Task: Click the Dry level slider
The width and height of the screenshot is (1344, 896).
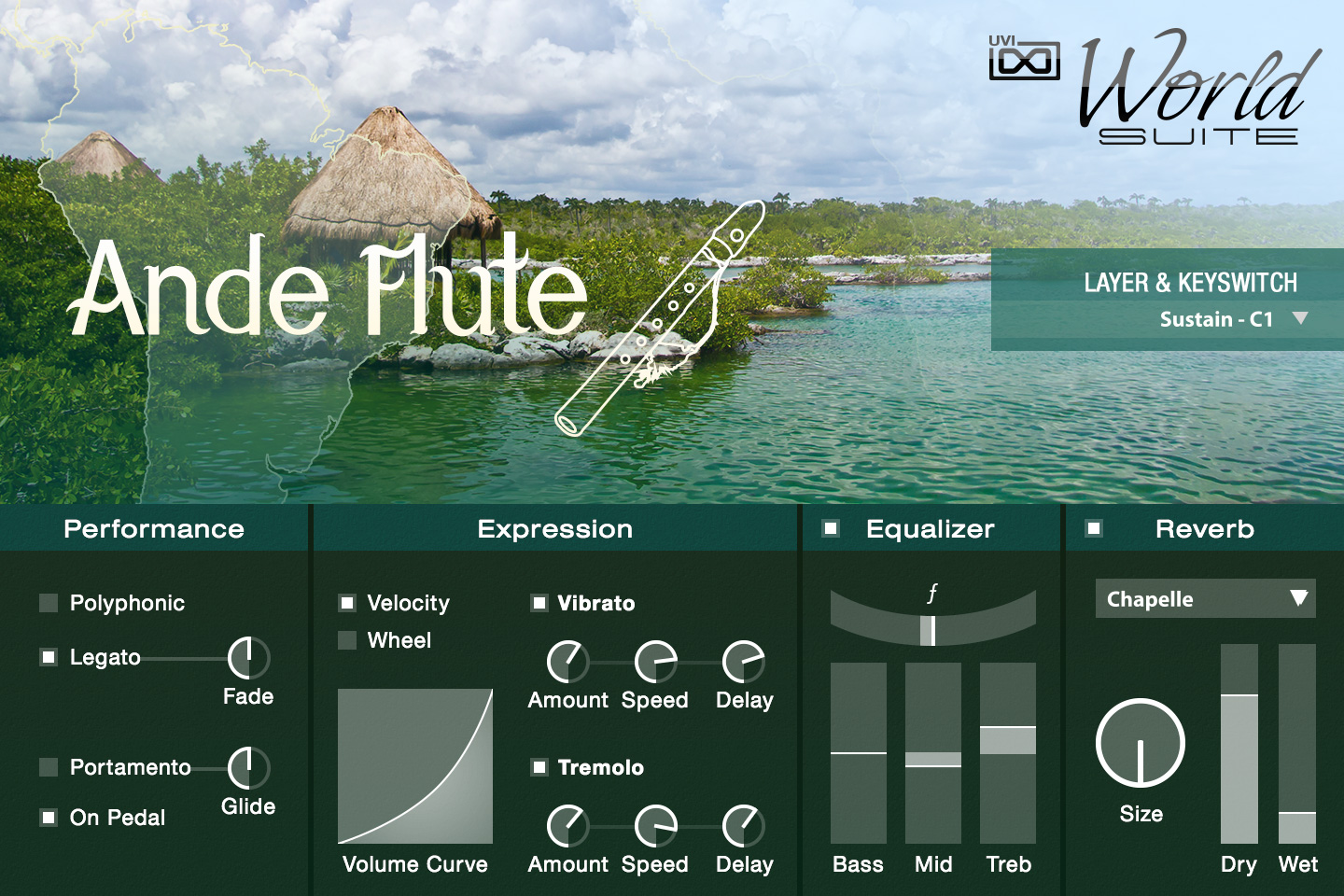Action: coord(1239,744)
